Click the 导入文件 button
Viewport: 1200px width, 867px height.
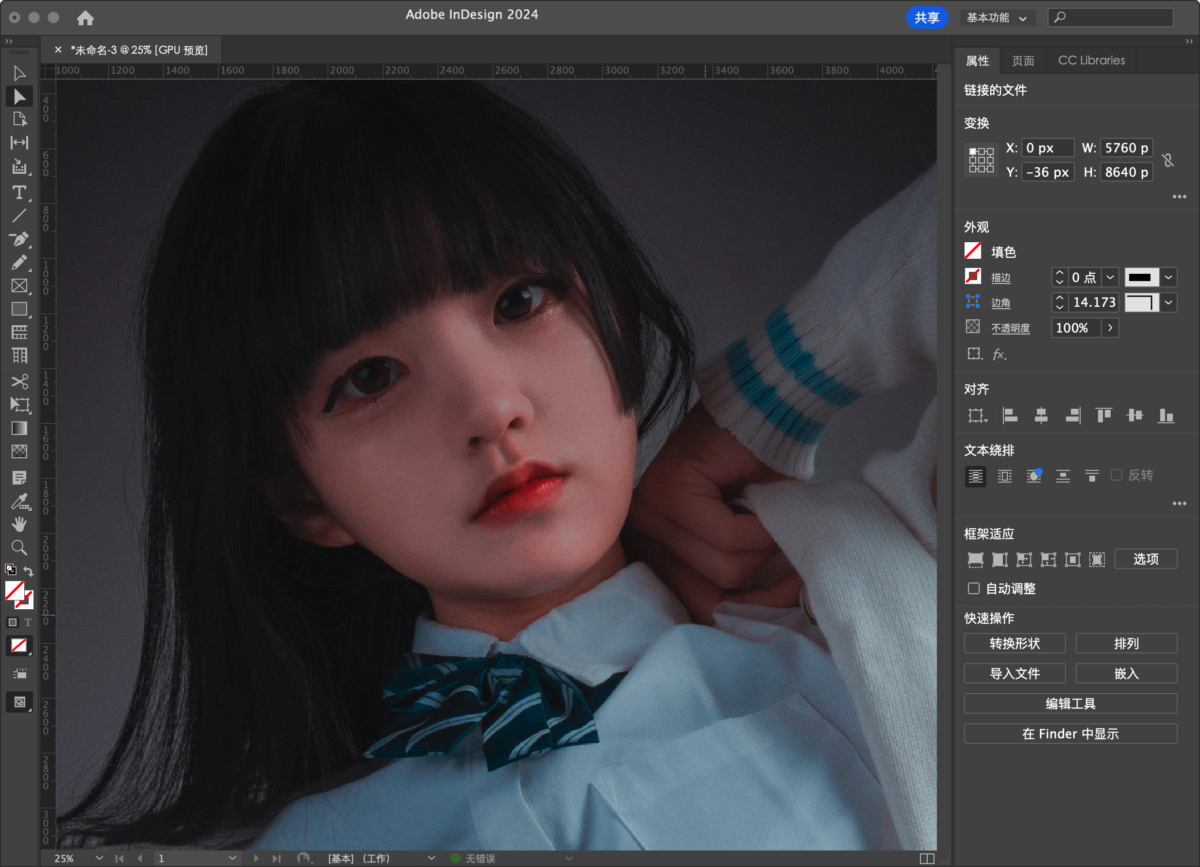coord(1015,674)
